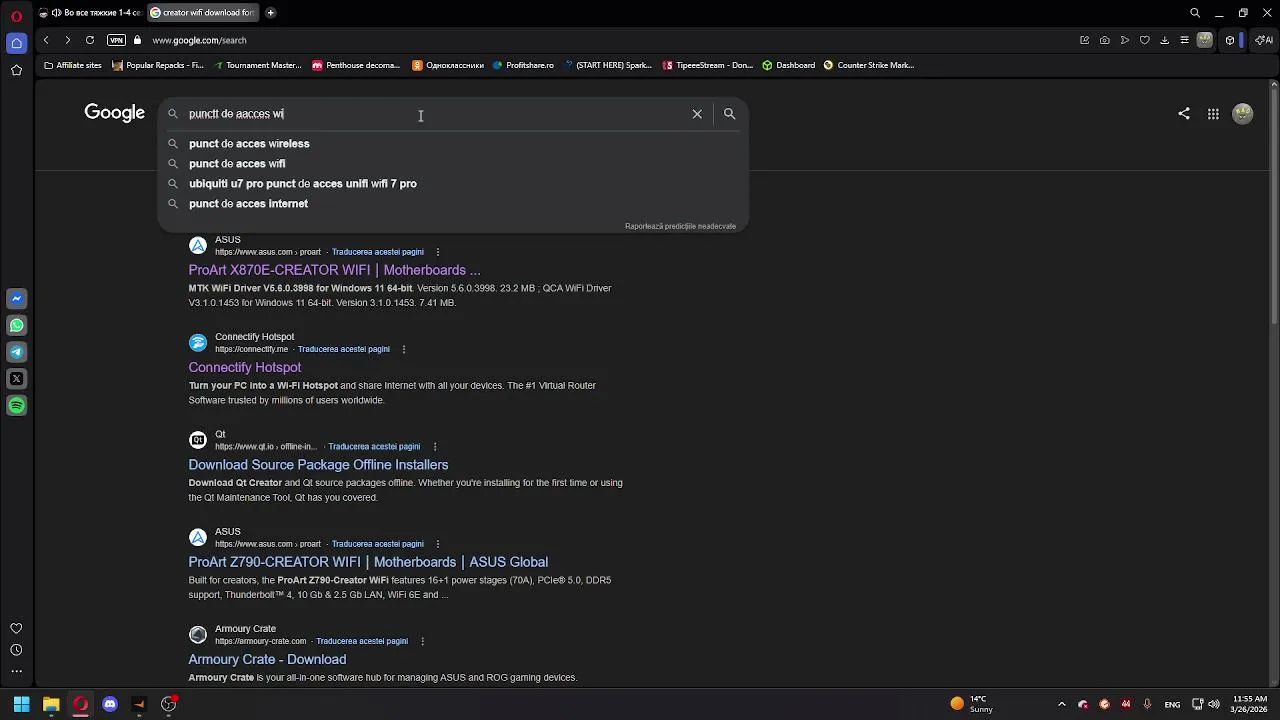Open the downloads icon in toolbar

coord(1165,40)
